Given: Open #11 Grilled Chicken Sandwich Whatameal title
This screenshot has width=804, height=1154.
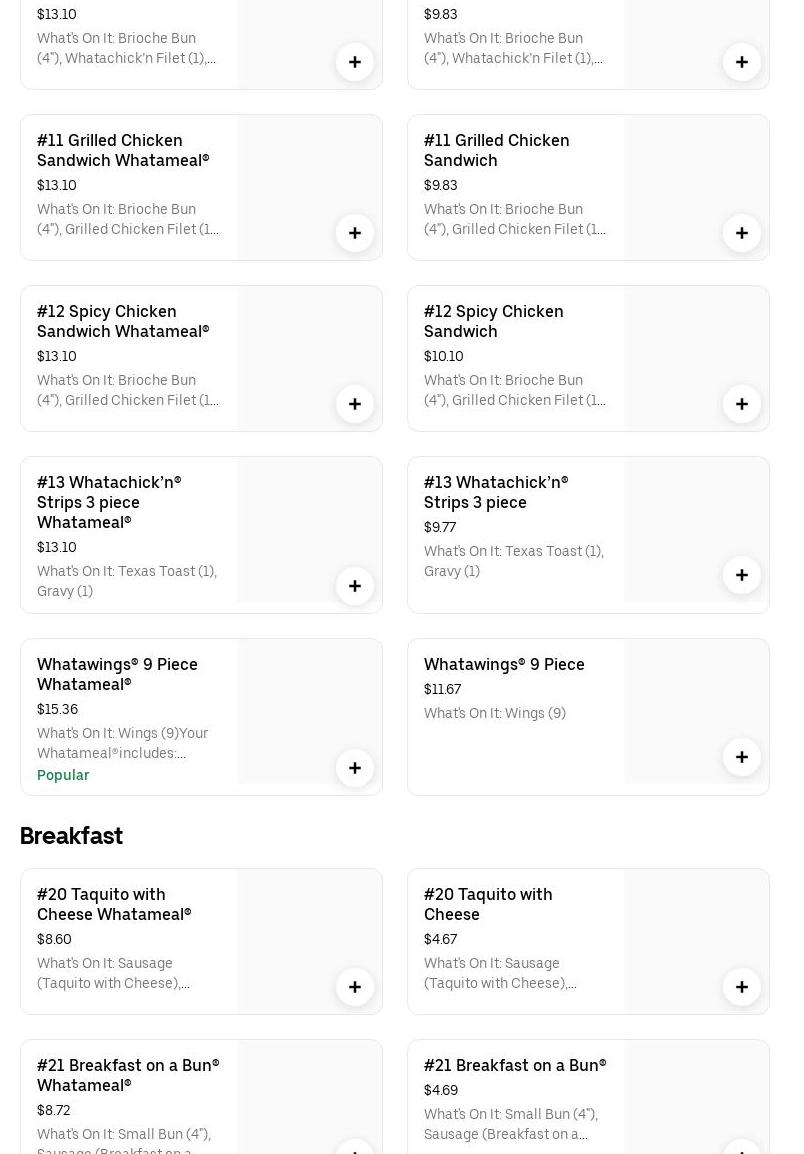Looking at the screenshot, I should [x=123, y=150].
